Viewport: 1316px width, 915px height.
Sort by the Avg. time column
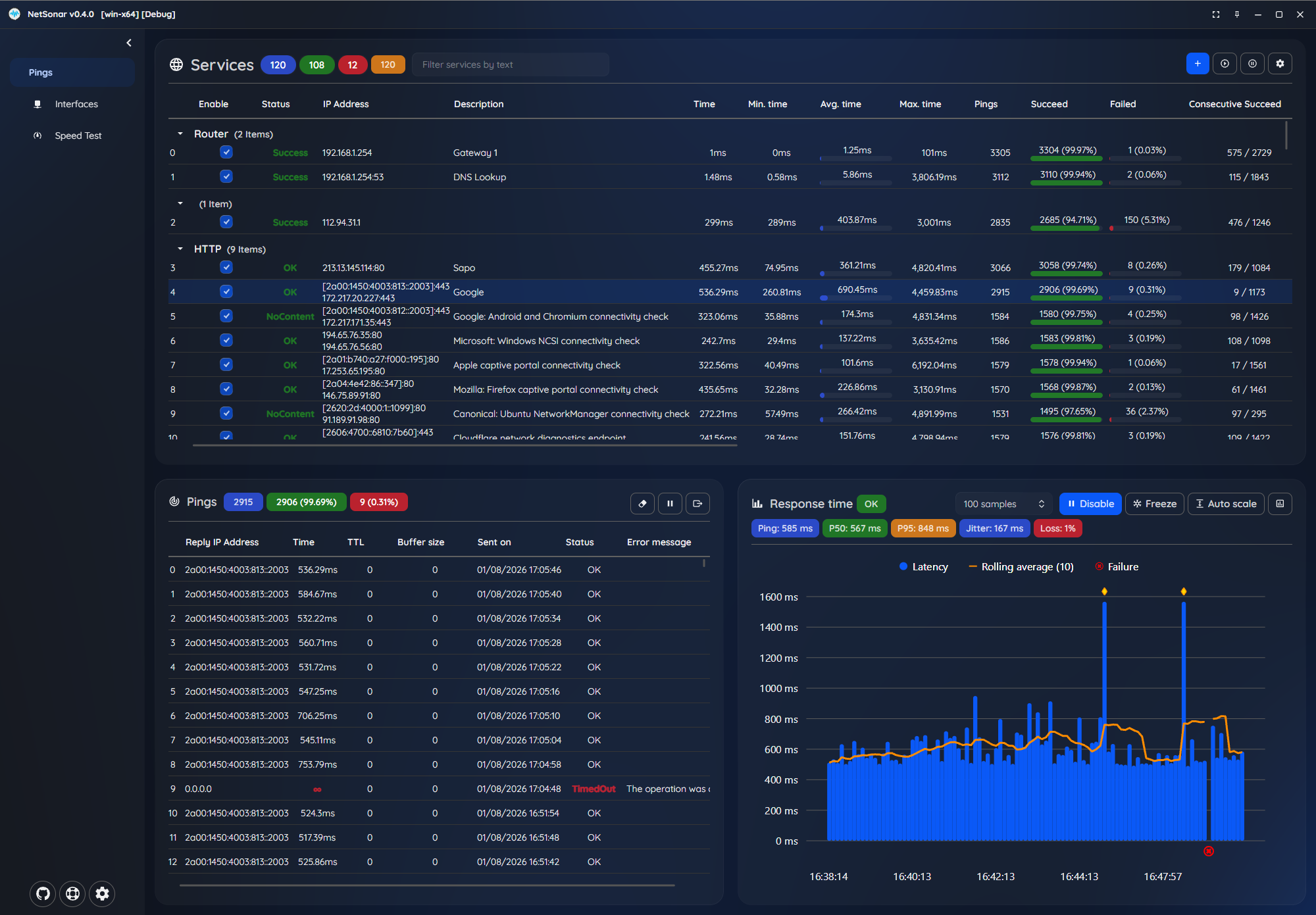840,104
